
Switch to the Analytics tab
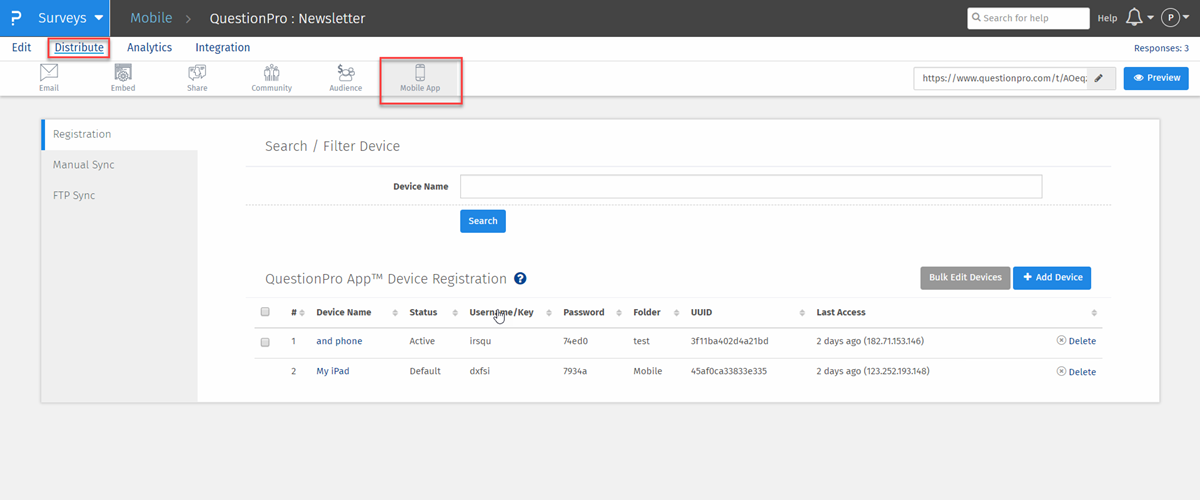pos(149,47)
